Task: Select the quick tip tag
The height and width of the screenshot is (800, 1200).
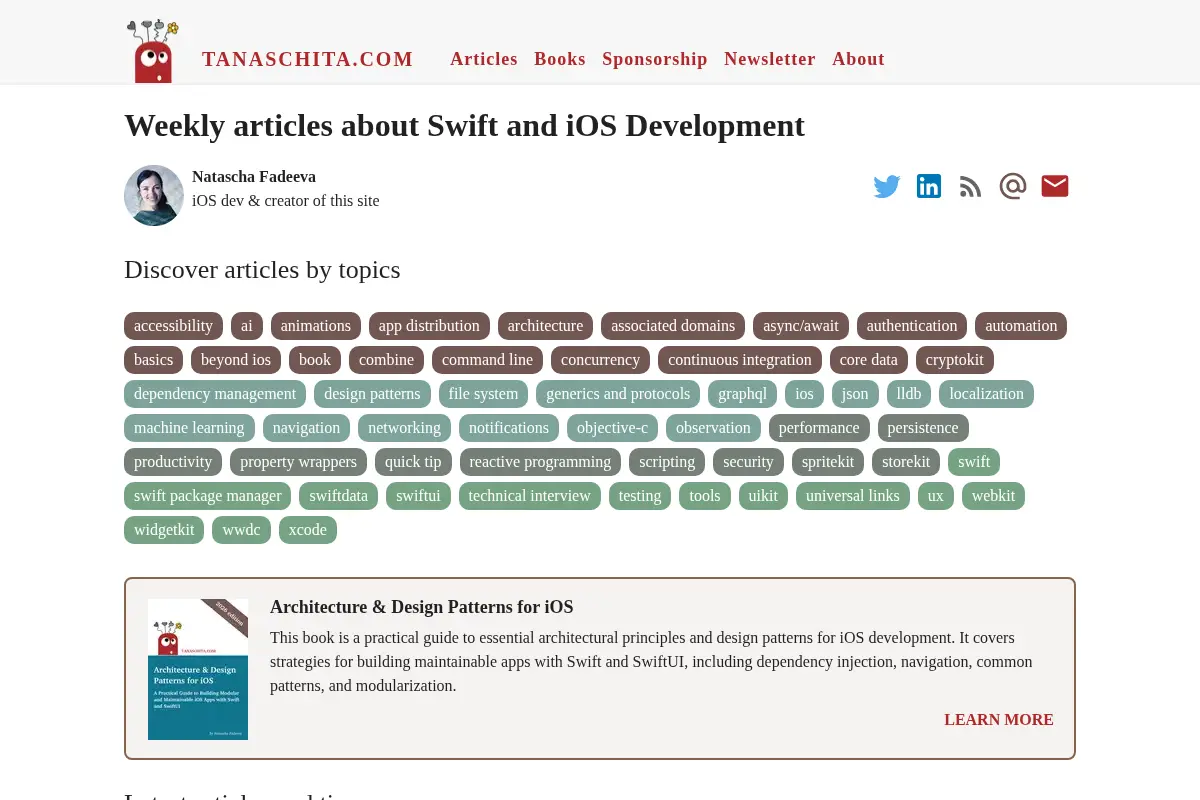Action: click(413, 462)
